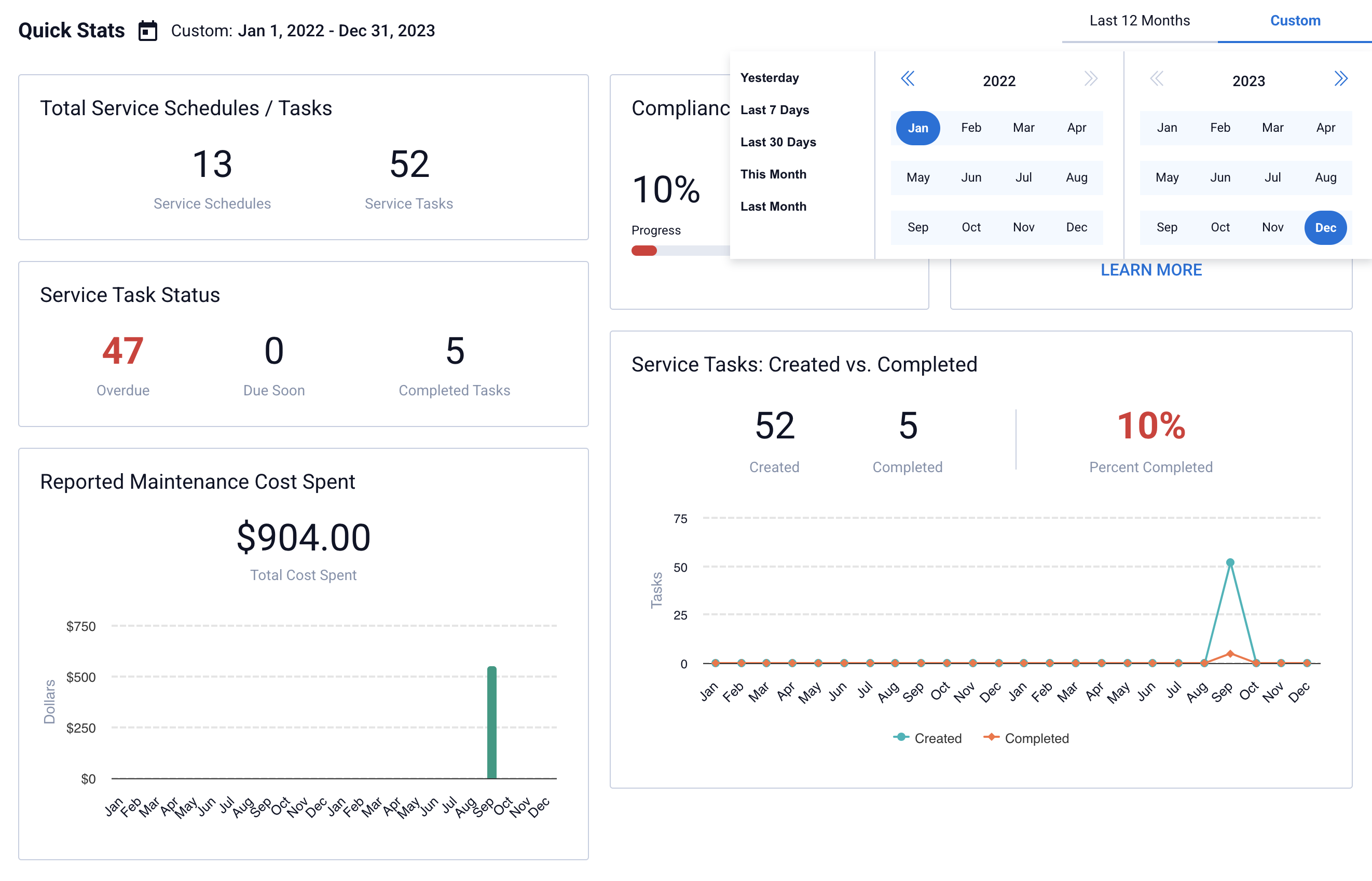Image resolution: width=1372 pixels, height=881 pixels.
Task: Toggle the Created series legend marker
Action: click(901, 737)
